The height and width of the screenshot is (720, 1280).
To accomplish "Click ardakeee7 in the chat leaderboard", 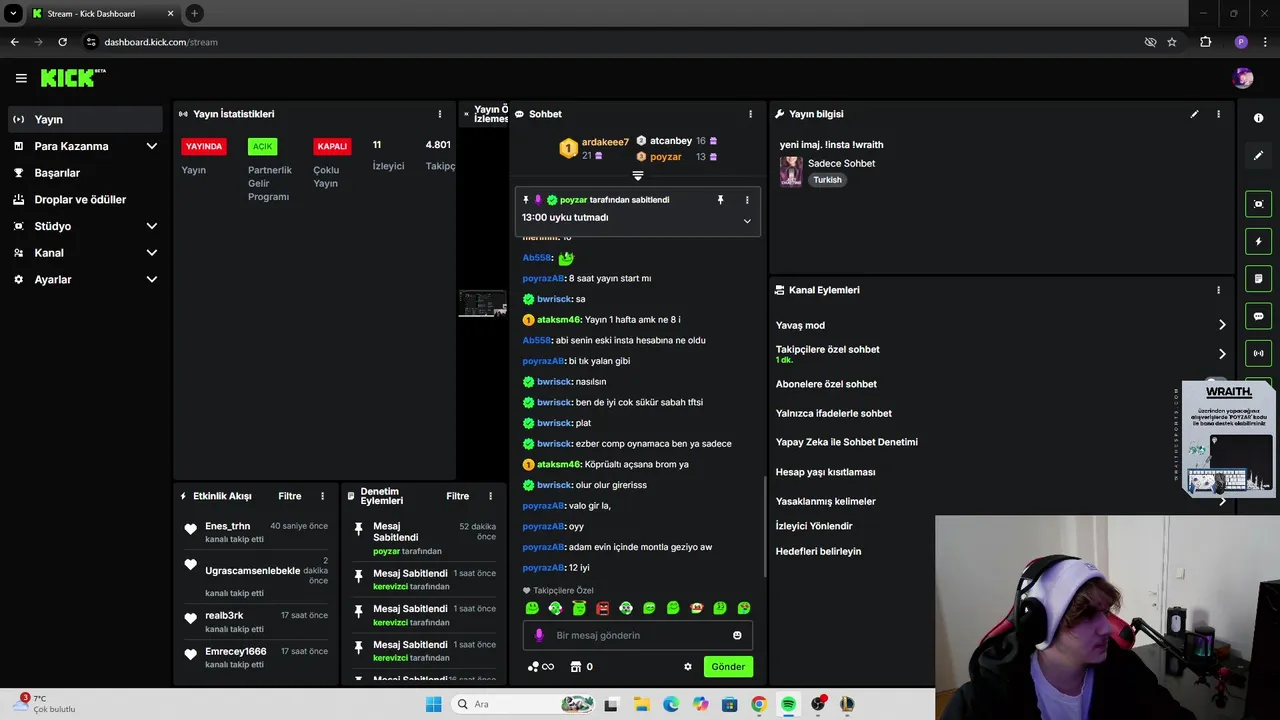I will (605, 142).
